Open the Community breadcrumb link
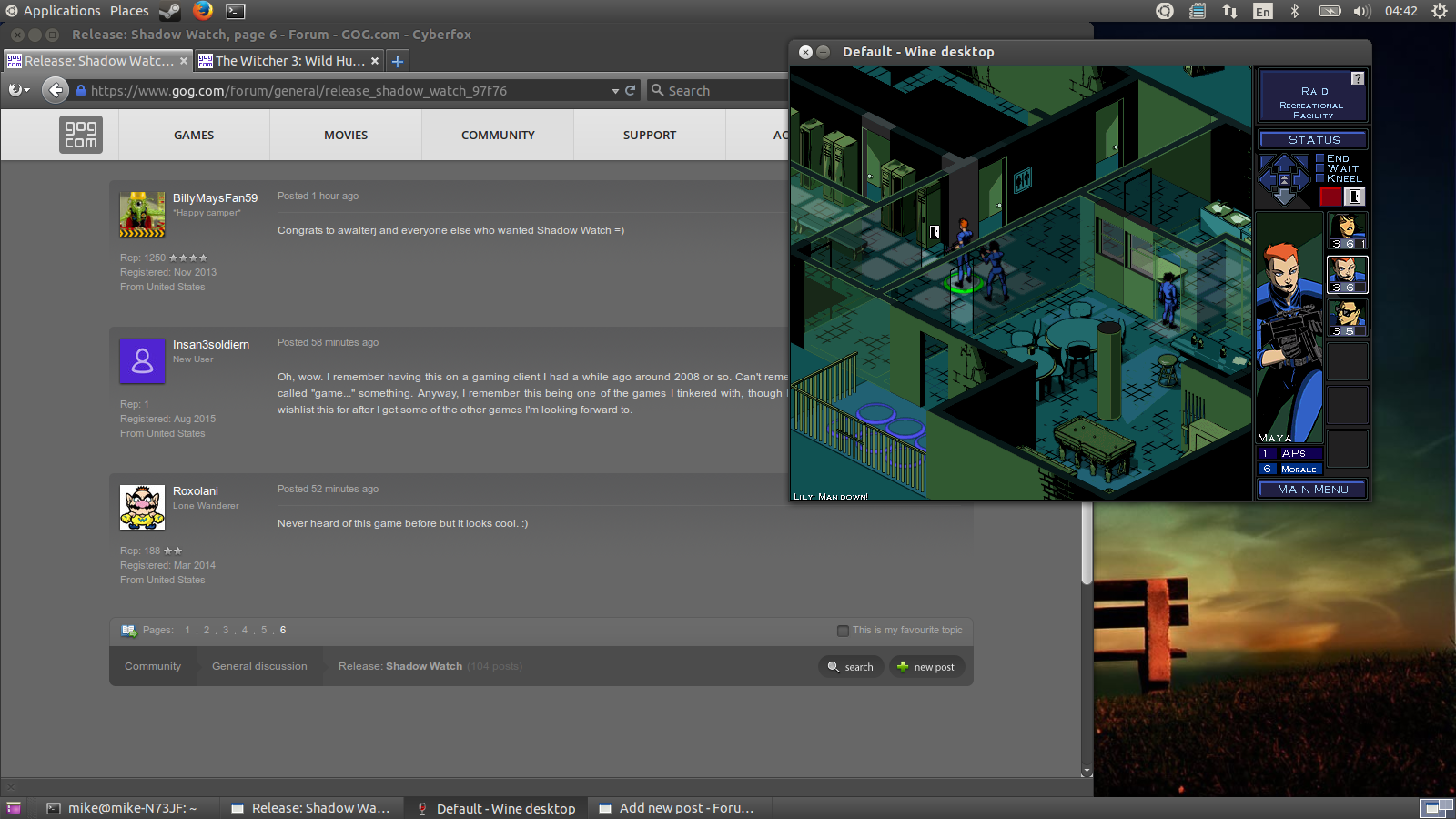This screenshot has width=1456, height=819. pyautogui.click(x=153, y=666)
